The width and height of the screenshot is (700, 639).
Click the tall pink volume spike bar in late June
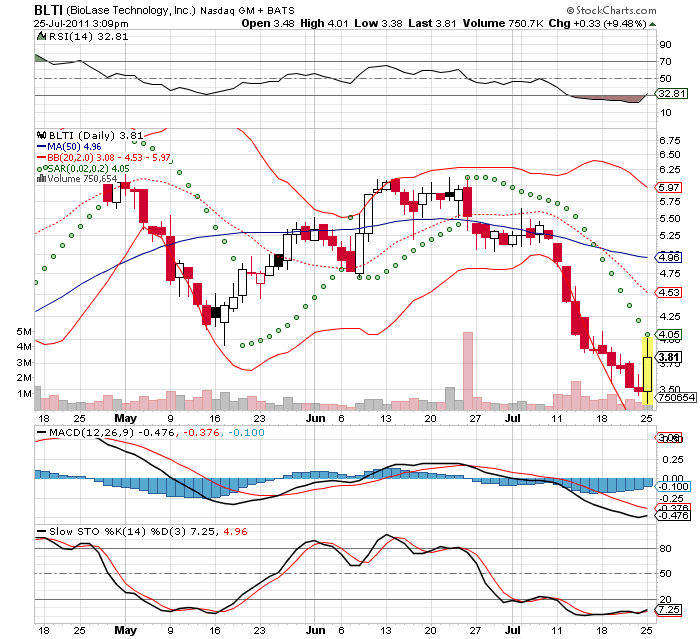coord(467,371)
